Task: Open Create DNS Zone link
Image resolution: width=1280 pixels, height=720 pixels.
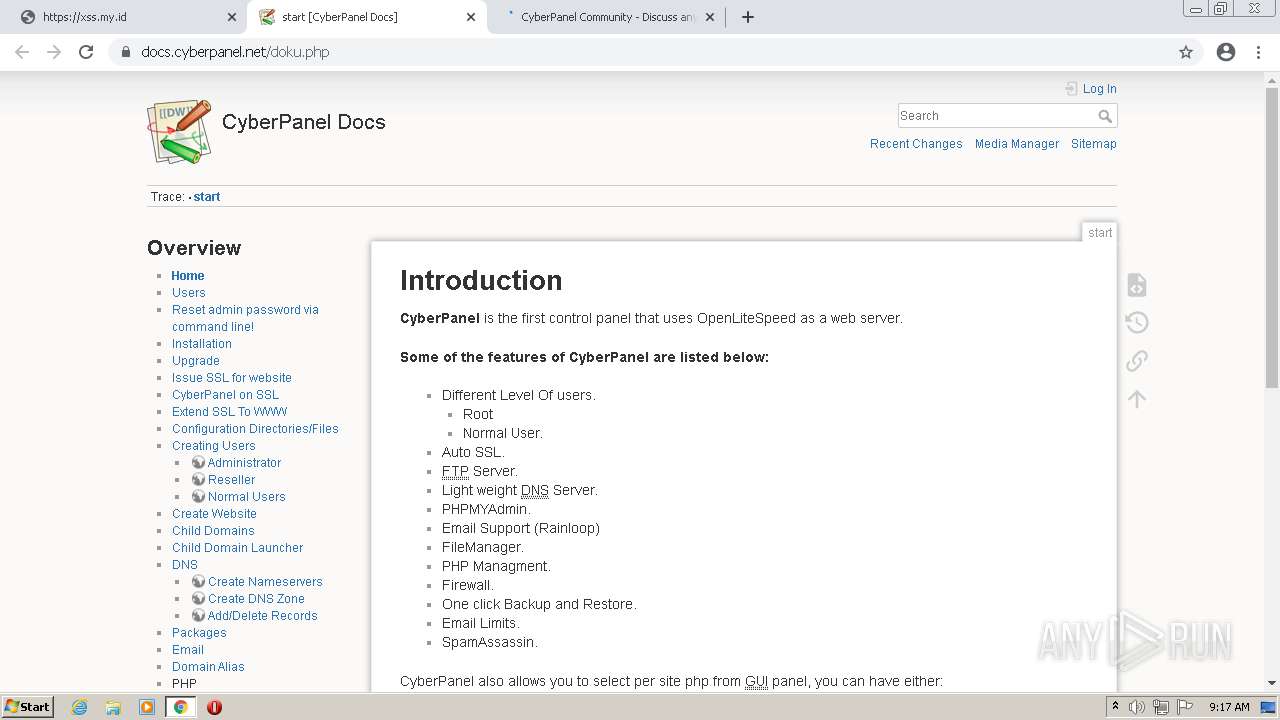Action: (256, 599)
